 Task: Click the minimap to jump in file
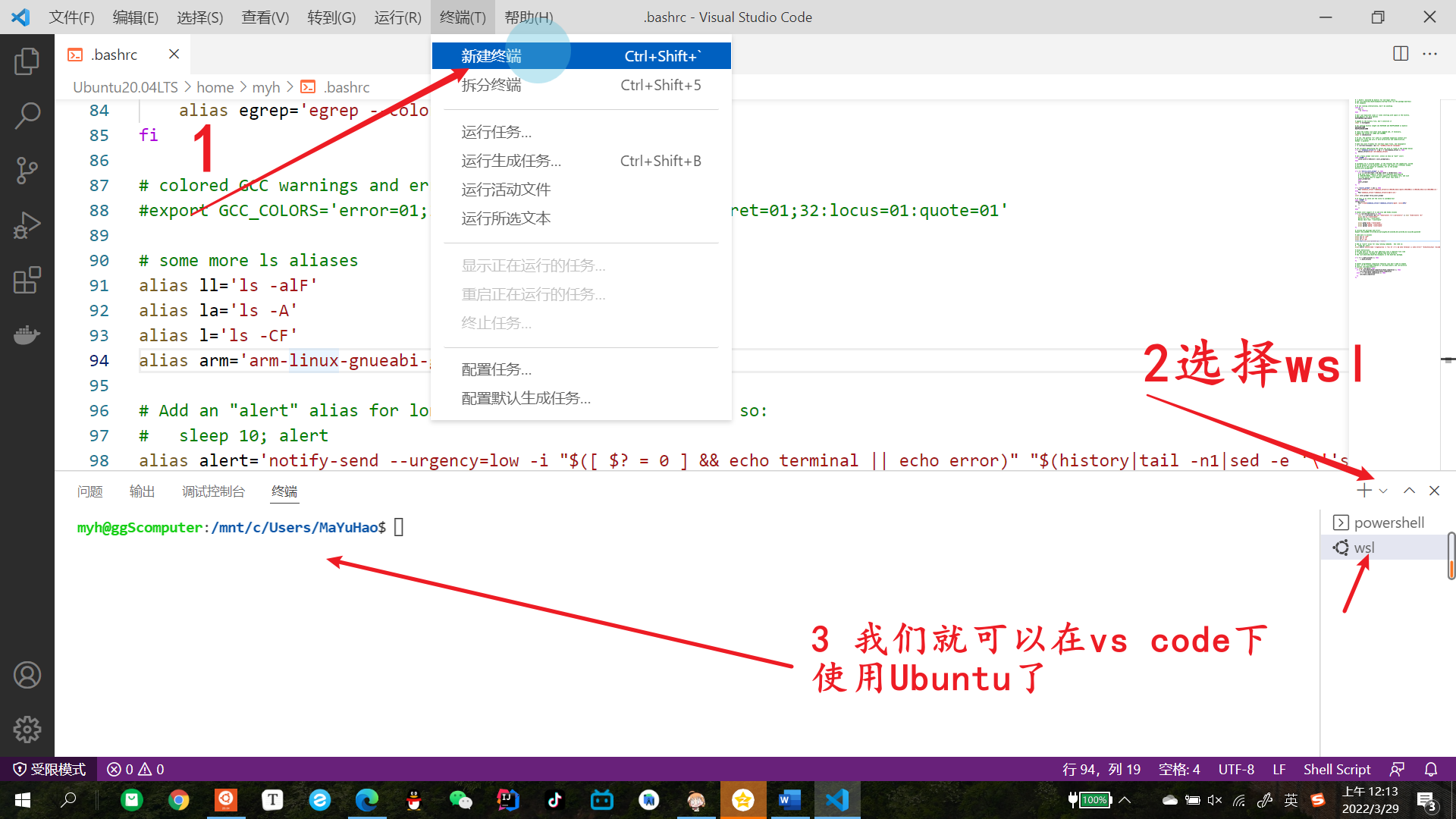coord(1395,190)
